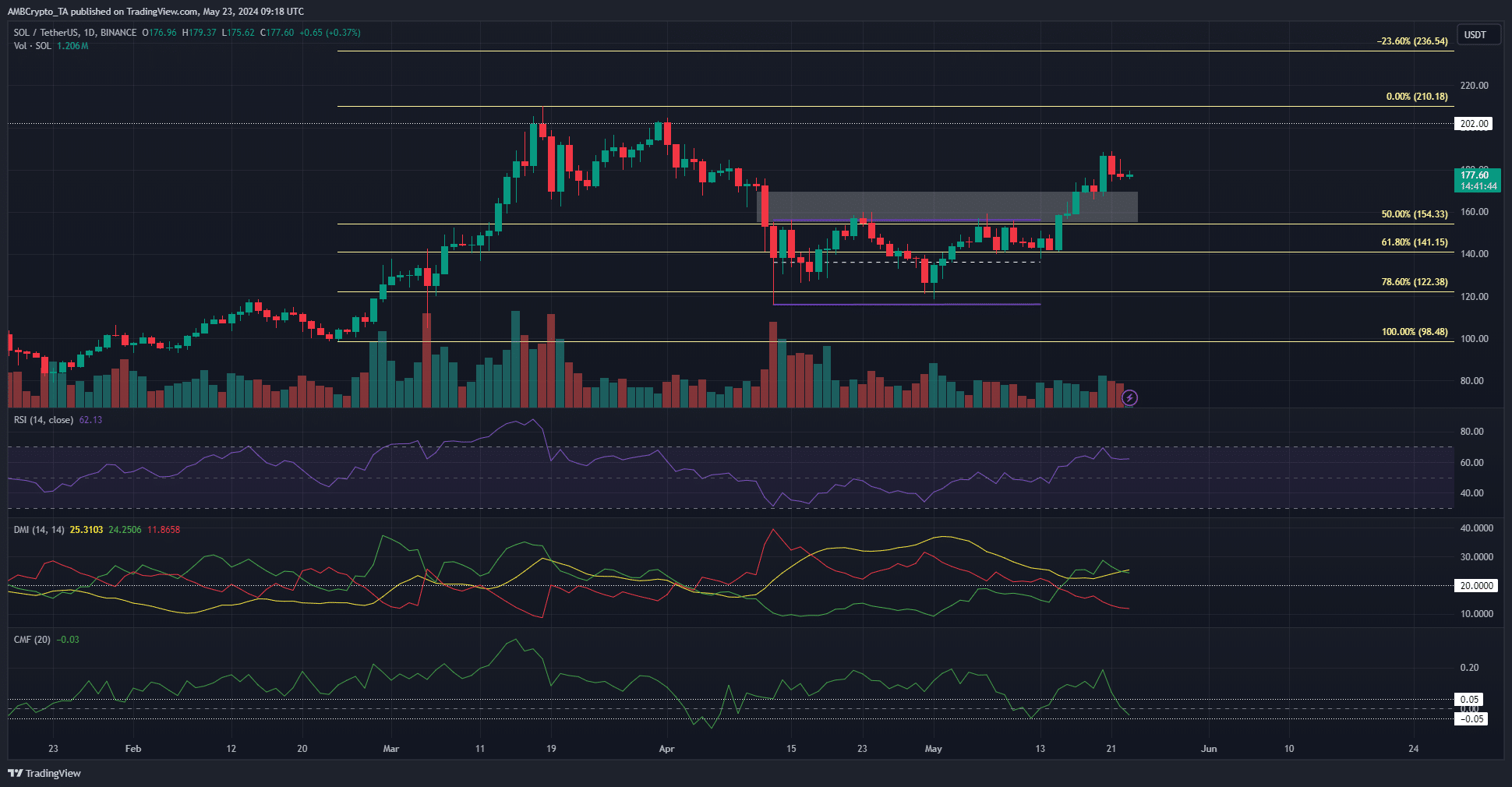Image resolution: width=1512 pixels, height=787 pixels.
Task: Select the 50.00% (154.33) Fibonacci label
Action: (x=1415, y=214)
